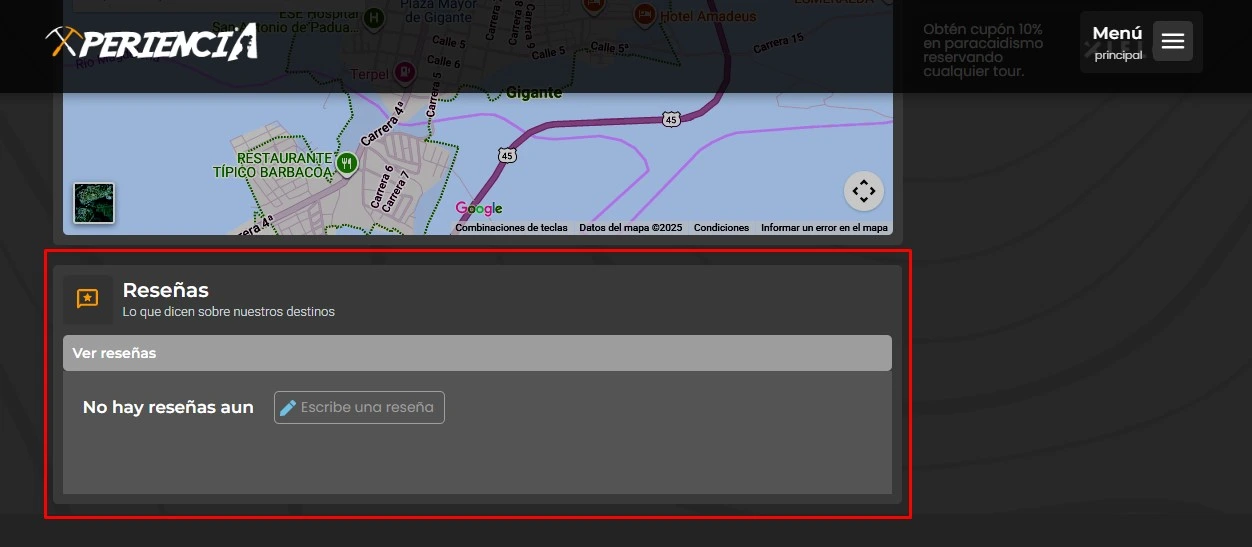The height and width of the screenshot is (547, 1252).
Task: Click the Reseñas star speech-bubble icon
Action: (x=88, y=299)
